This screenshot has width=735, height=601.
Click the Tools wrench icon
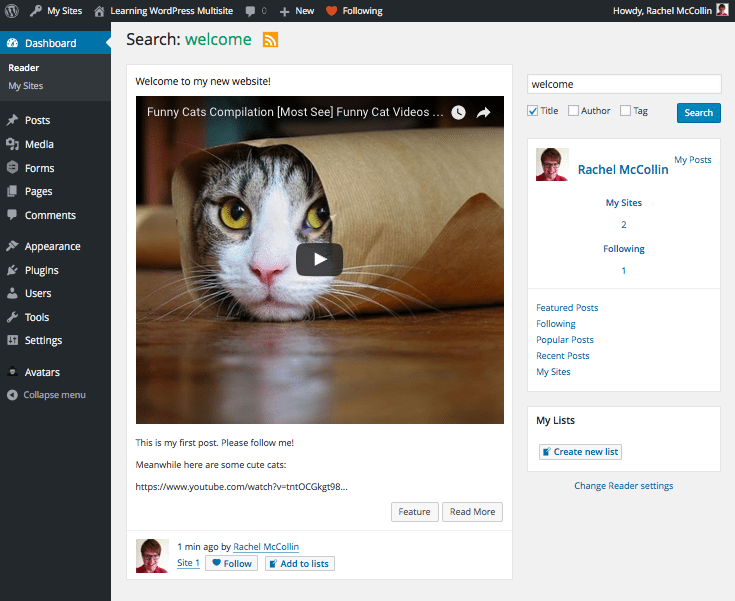pyautogui.click(x=12, y=317)
